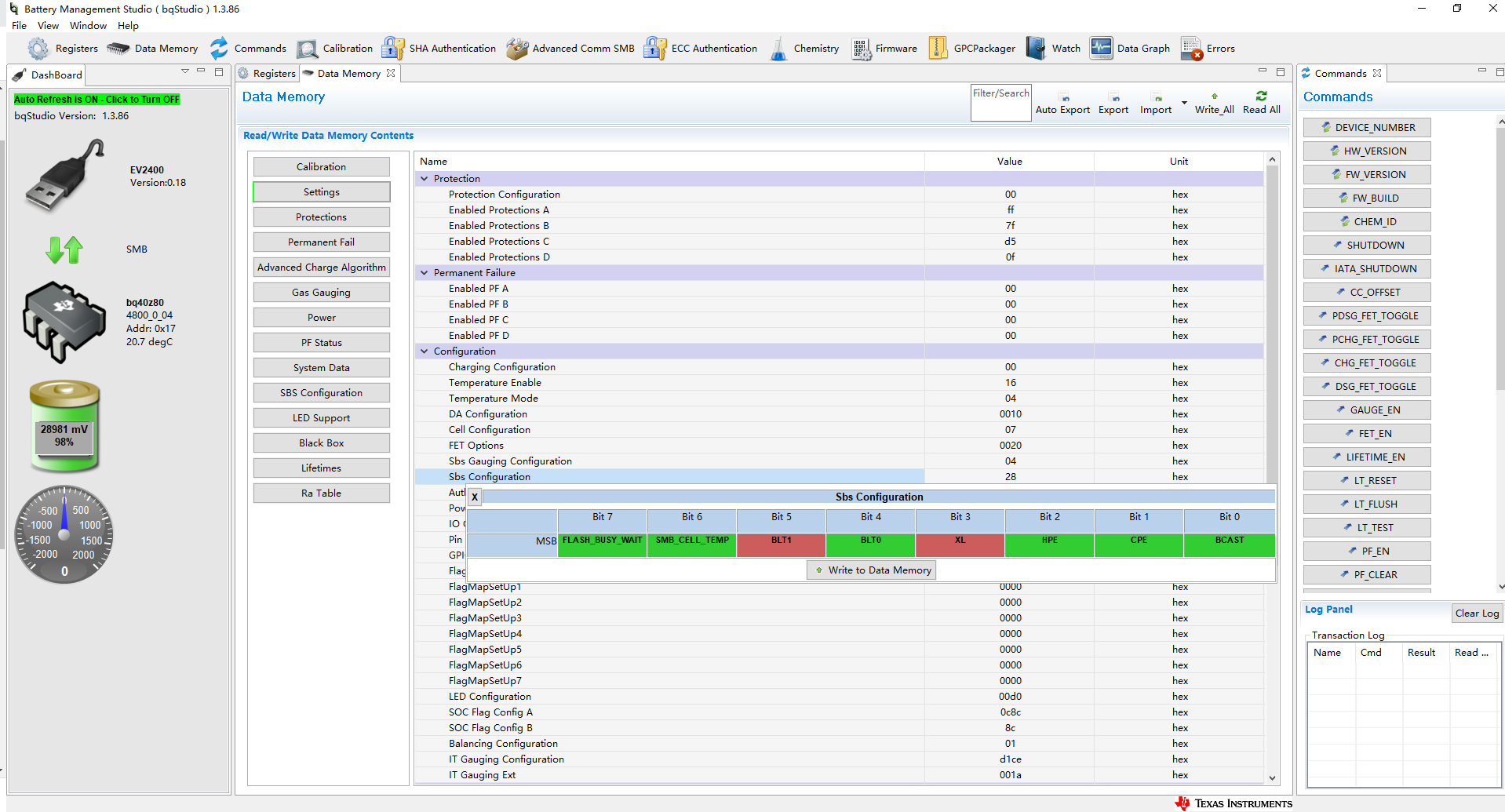The image size is (1505, 812).
Task: Open Advanced Comm SMB icon
Action: point(517,49)
